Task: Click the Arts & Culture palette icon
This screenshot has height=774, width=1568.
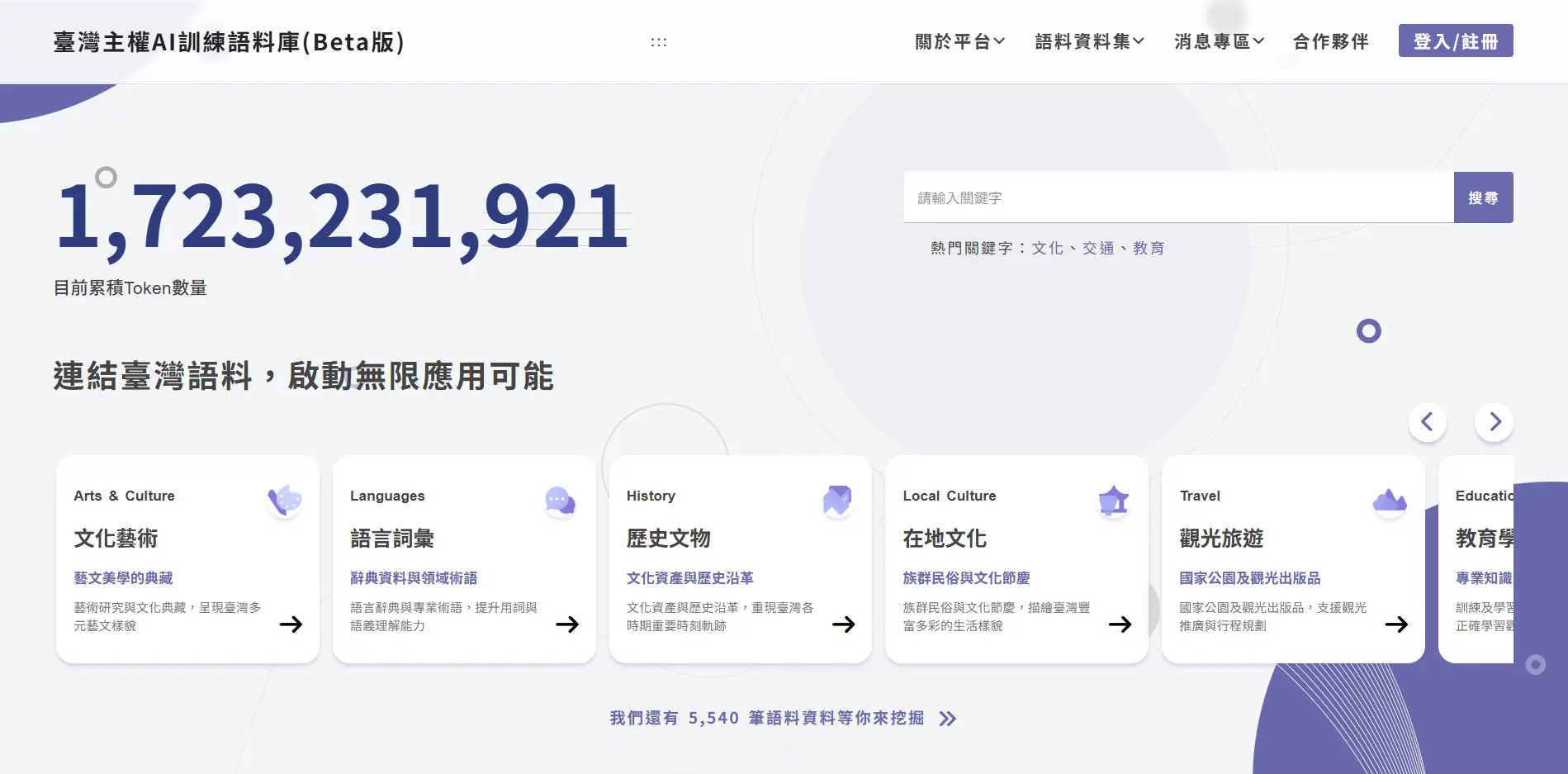Action: pyautogui.click(x=285, y=501)
